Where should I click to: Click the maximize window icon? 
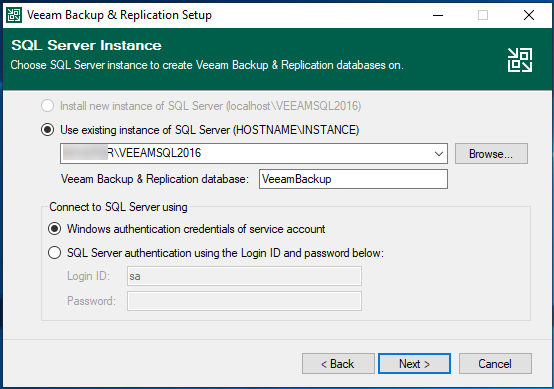pos(483,15)
